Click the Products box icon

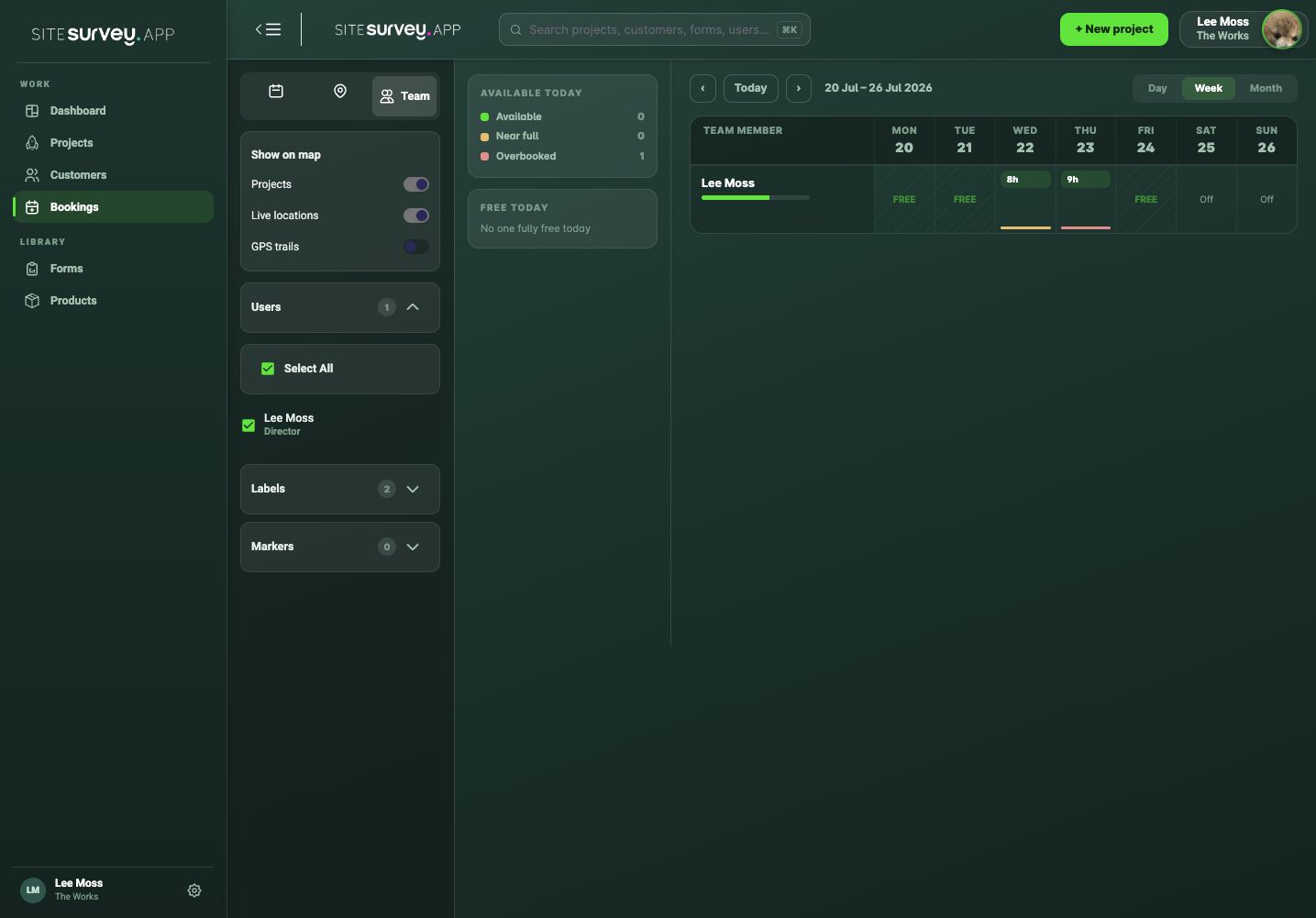pyautogui.click(x=32, y=301)
